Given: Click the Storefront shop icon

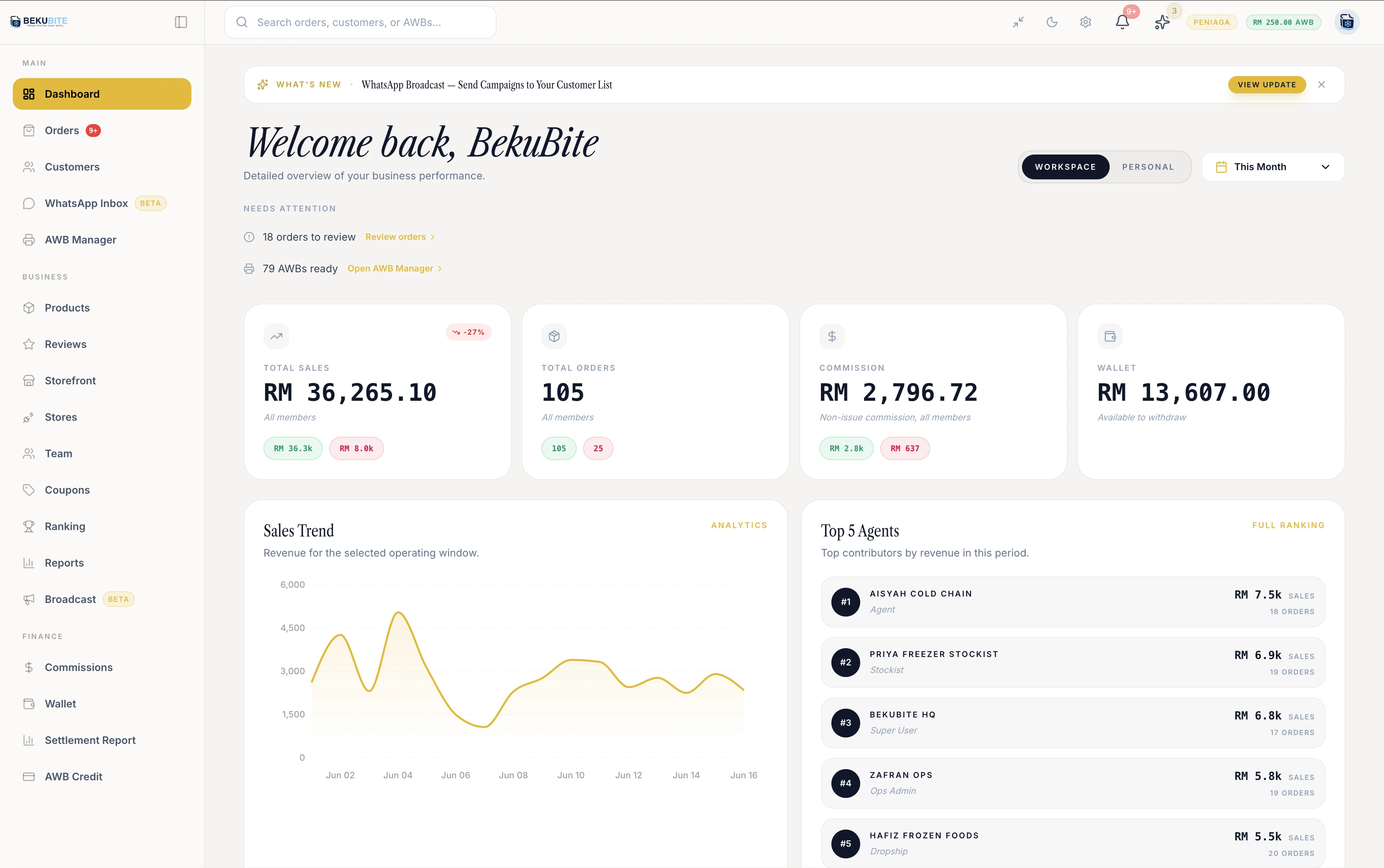Looking at the screenshot, I should [x=29, y=381].
